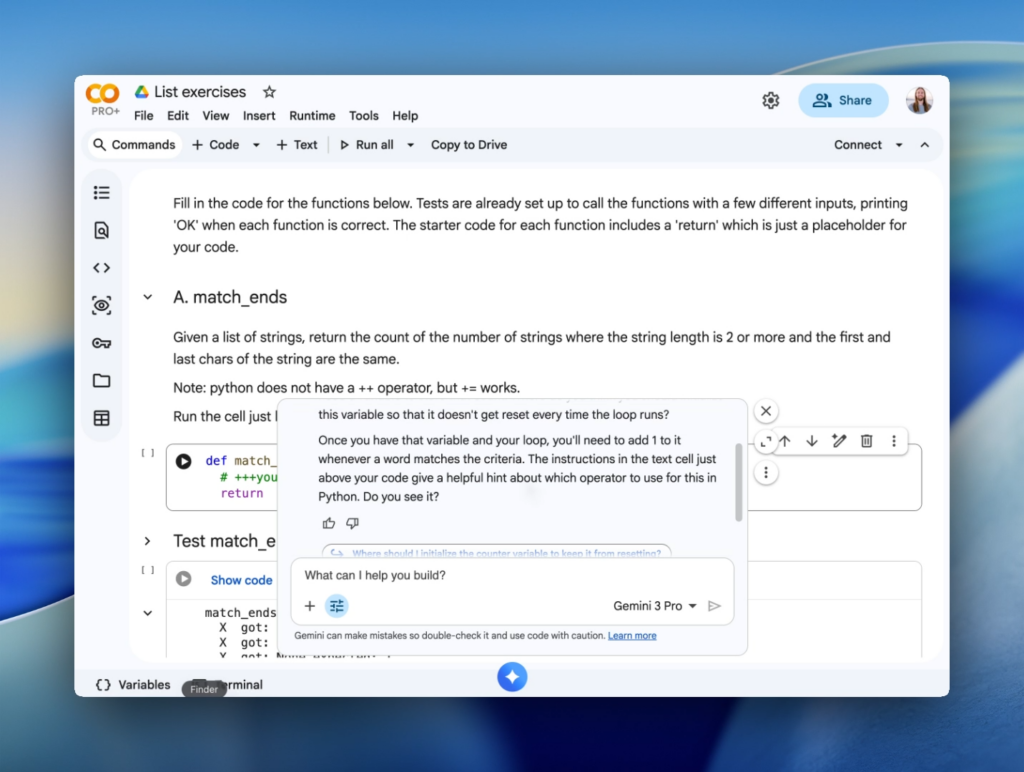The image size is (1024, 772).
Task: Delete the cell using the trash icon
Action: pos(866,441)
